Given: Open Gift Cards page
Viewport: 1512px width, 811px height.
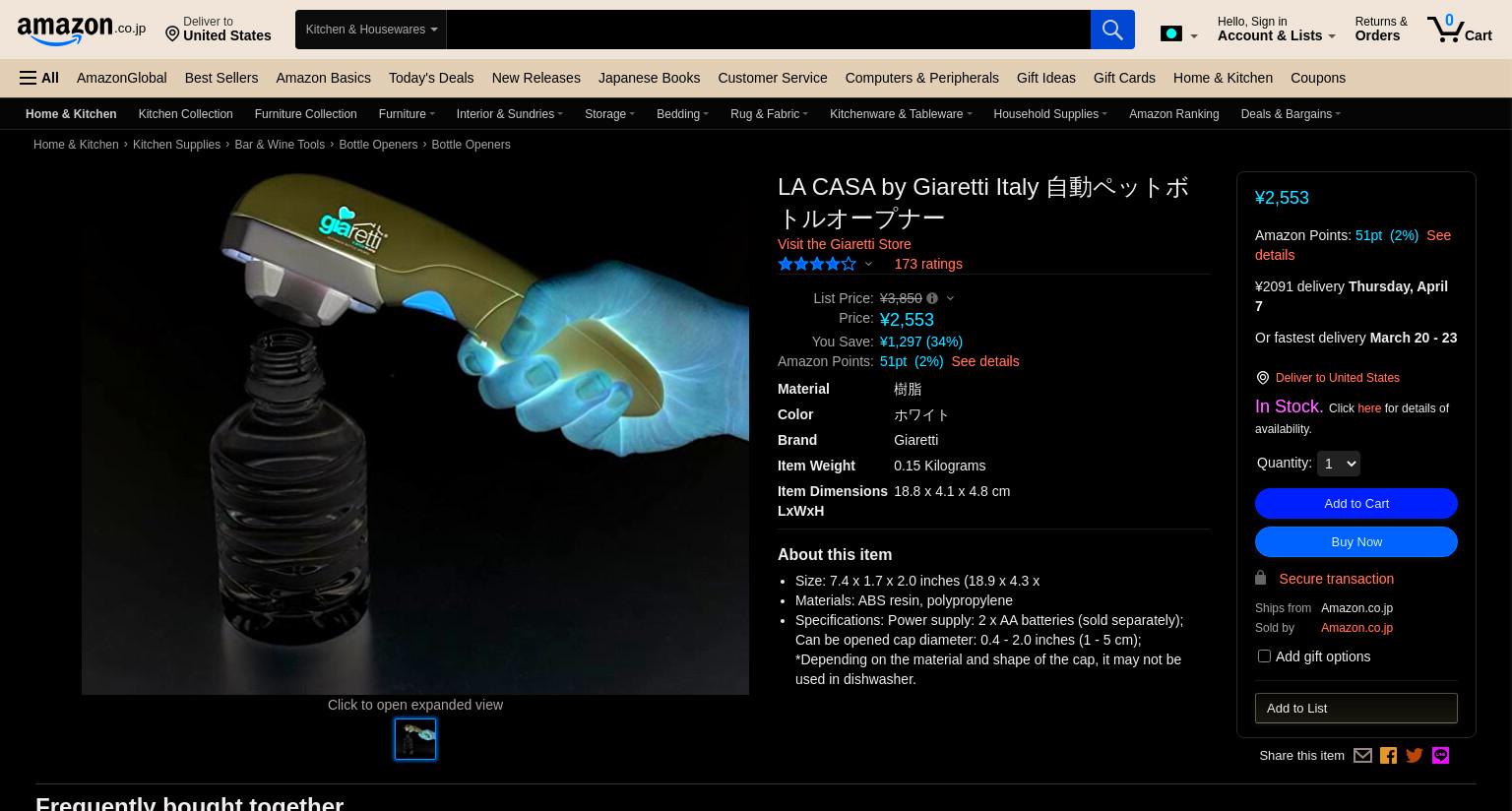Looking at the screenshot, I should 1124,78.
